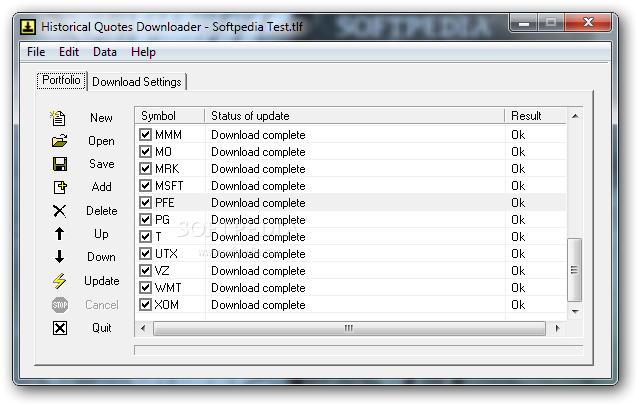639x406 pixels.
Task: Click Download complete status for XOM
Action: [258, 305]
